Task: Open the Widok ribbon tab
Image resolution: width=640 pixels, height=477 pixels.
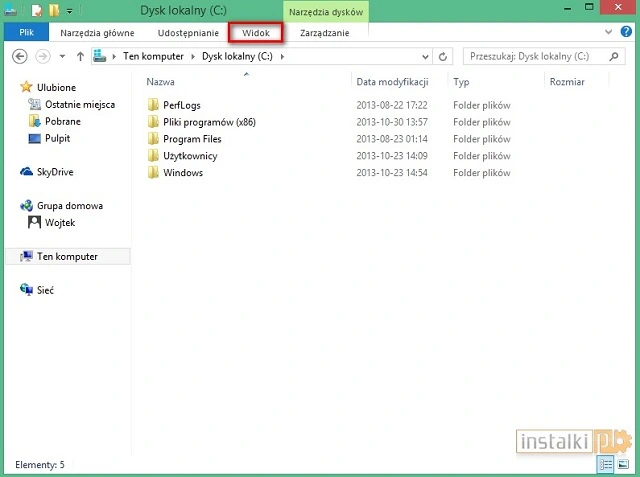Action: click(255, 33)
